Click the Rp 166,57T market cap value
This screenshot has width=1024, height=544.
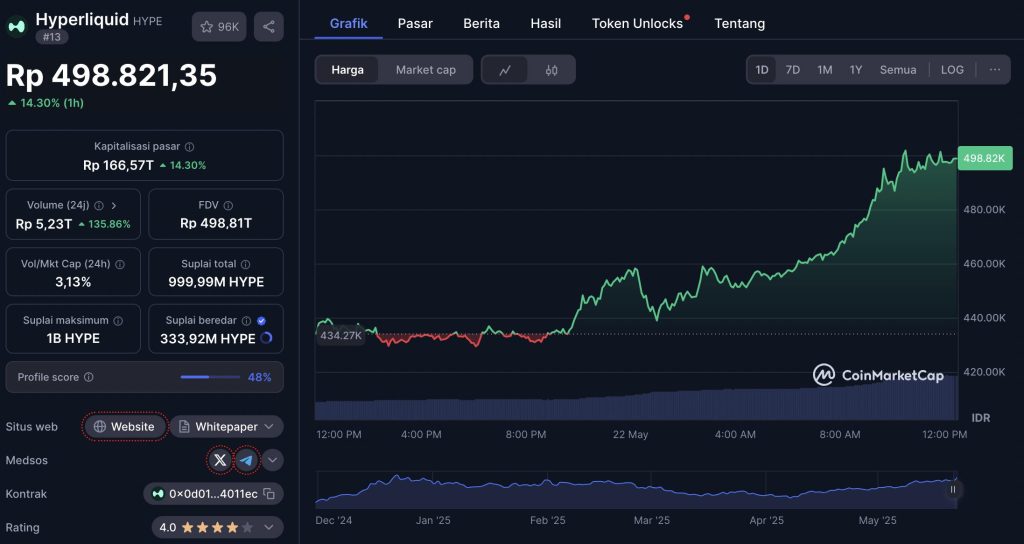pyautogui.click(x=118, y=165)
